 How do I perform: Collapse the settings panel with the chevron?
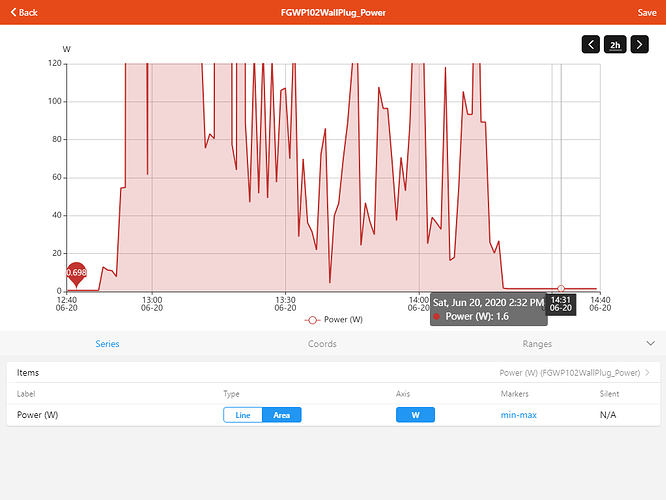pos(650,343)
